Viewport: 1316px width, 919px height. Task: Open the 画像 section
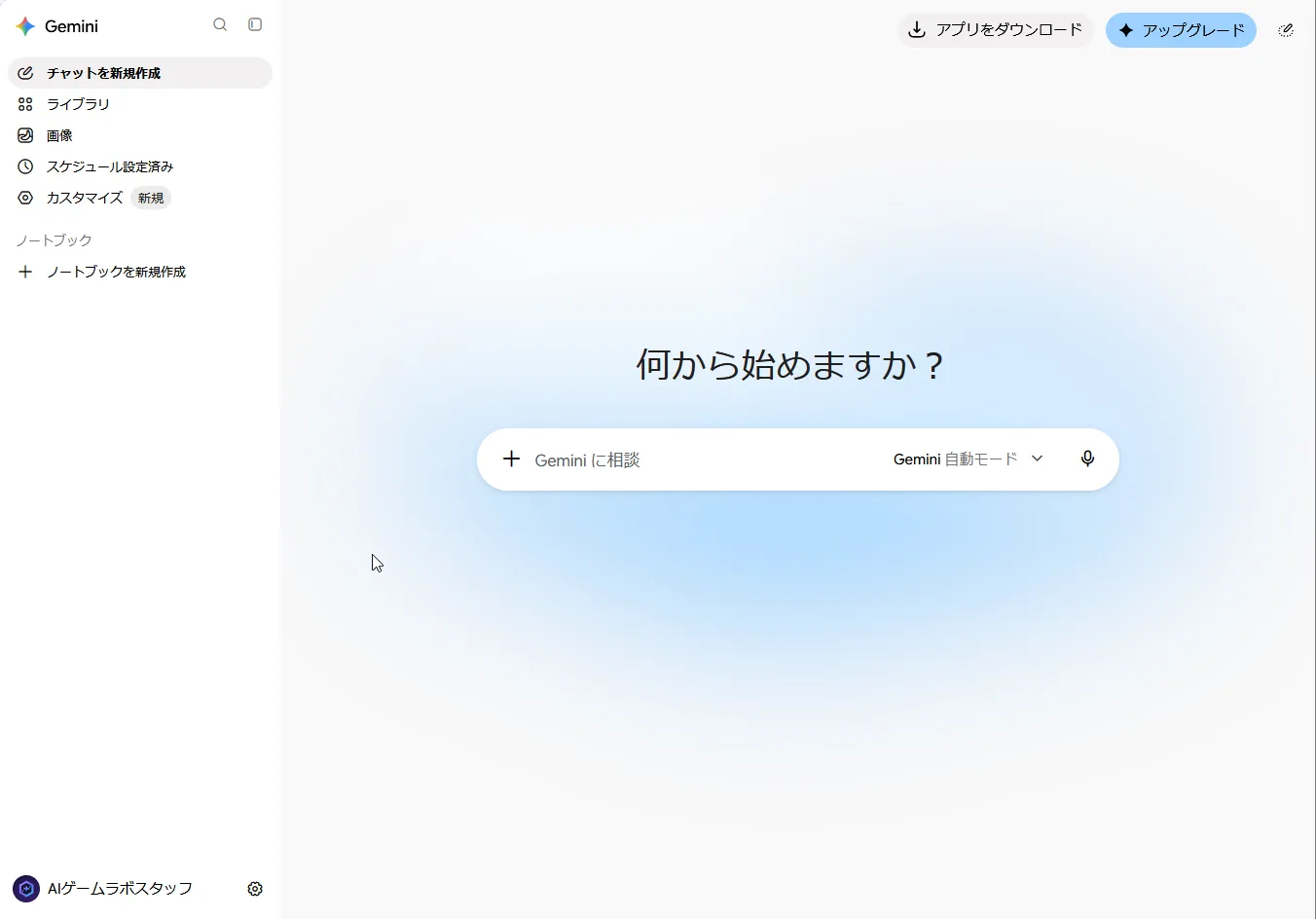140,135
